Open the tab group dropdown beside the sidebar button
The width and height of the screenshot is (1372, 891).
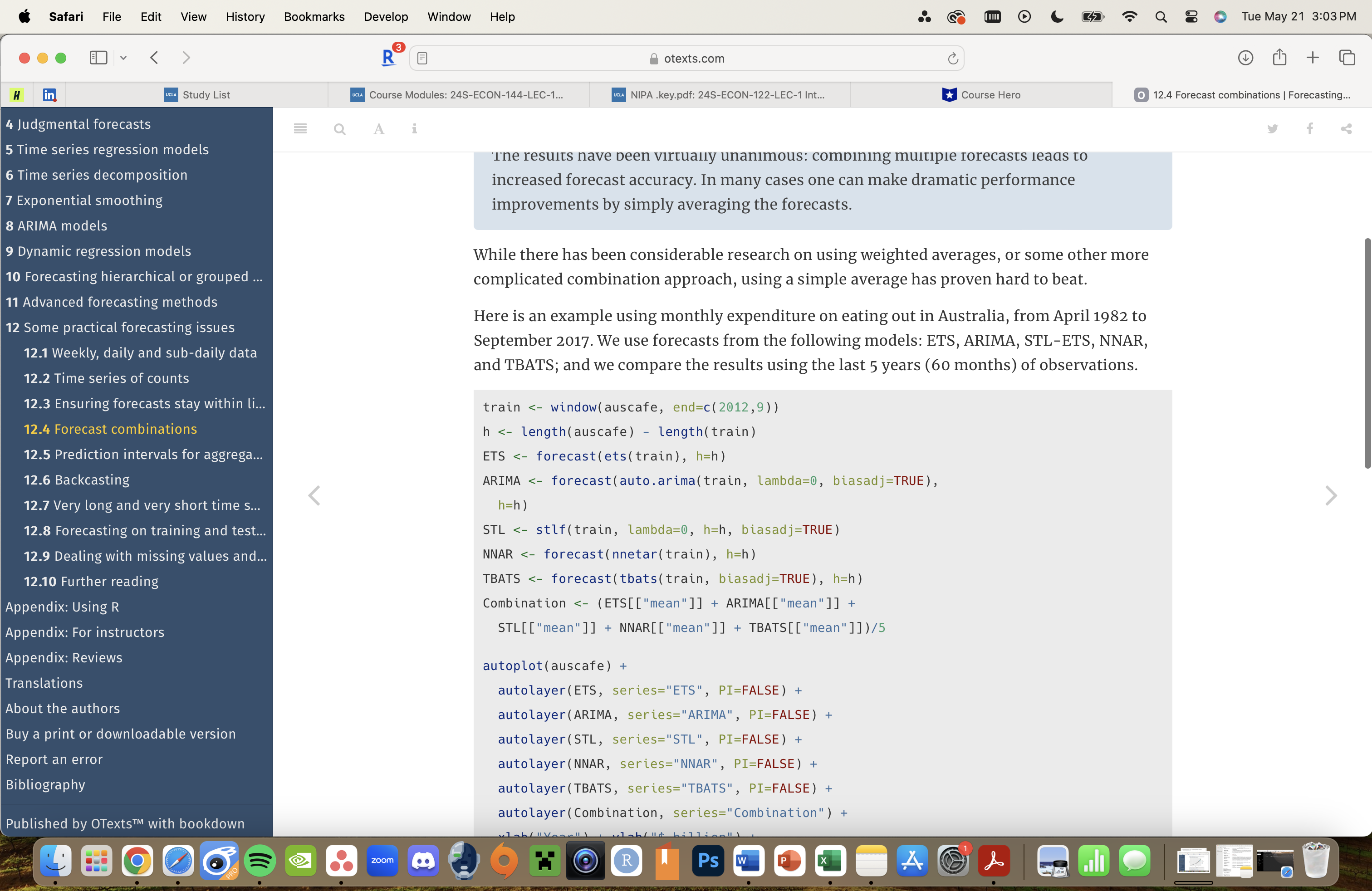tap(123, 58)
